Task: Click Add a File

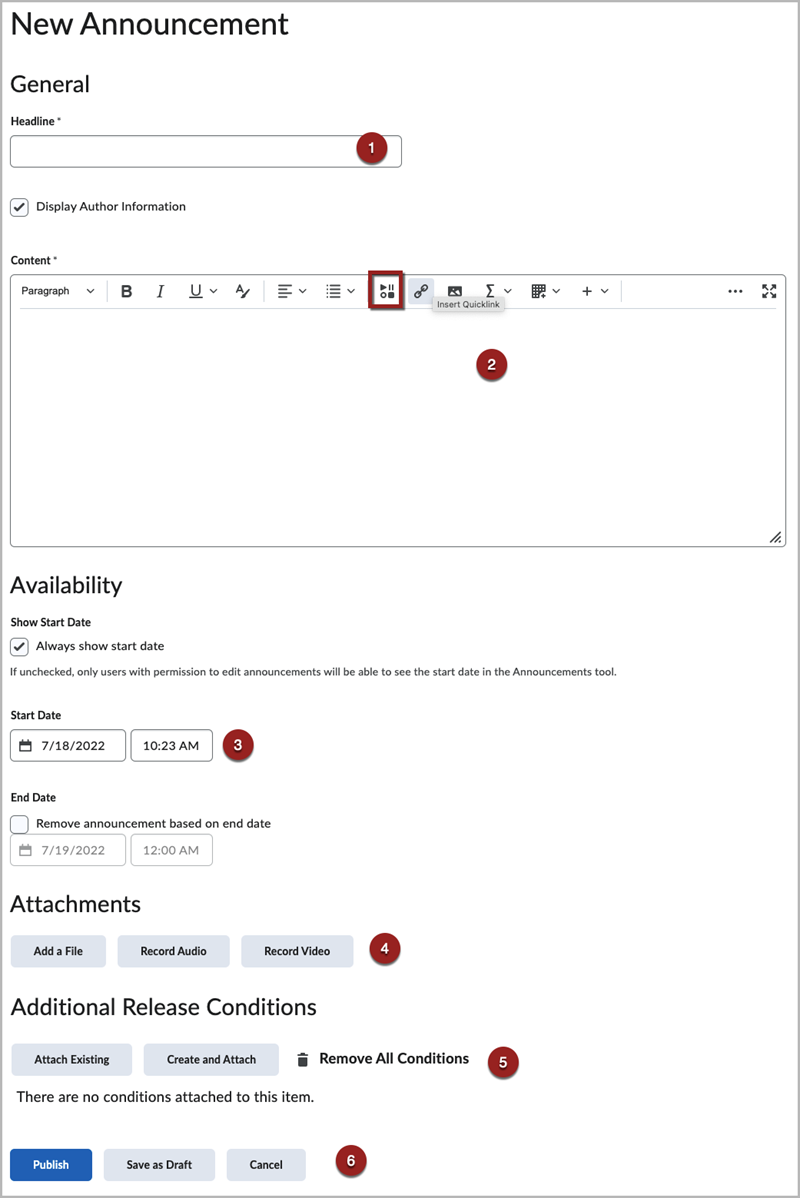Action: (x=58, y=951)
